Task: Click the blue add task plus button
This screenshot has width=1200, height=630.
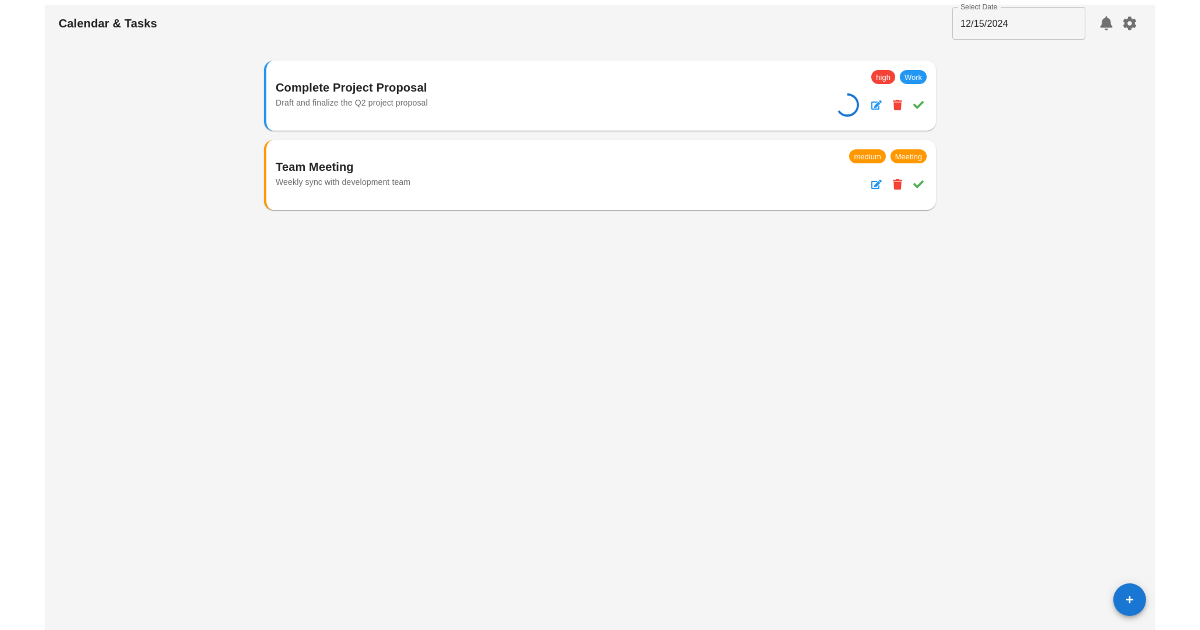Action: click(1129, 599)
